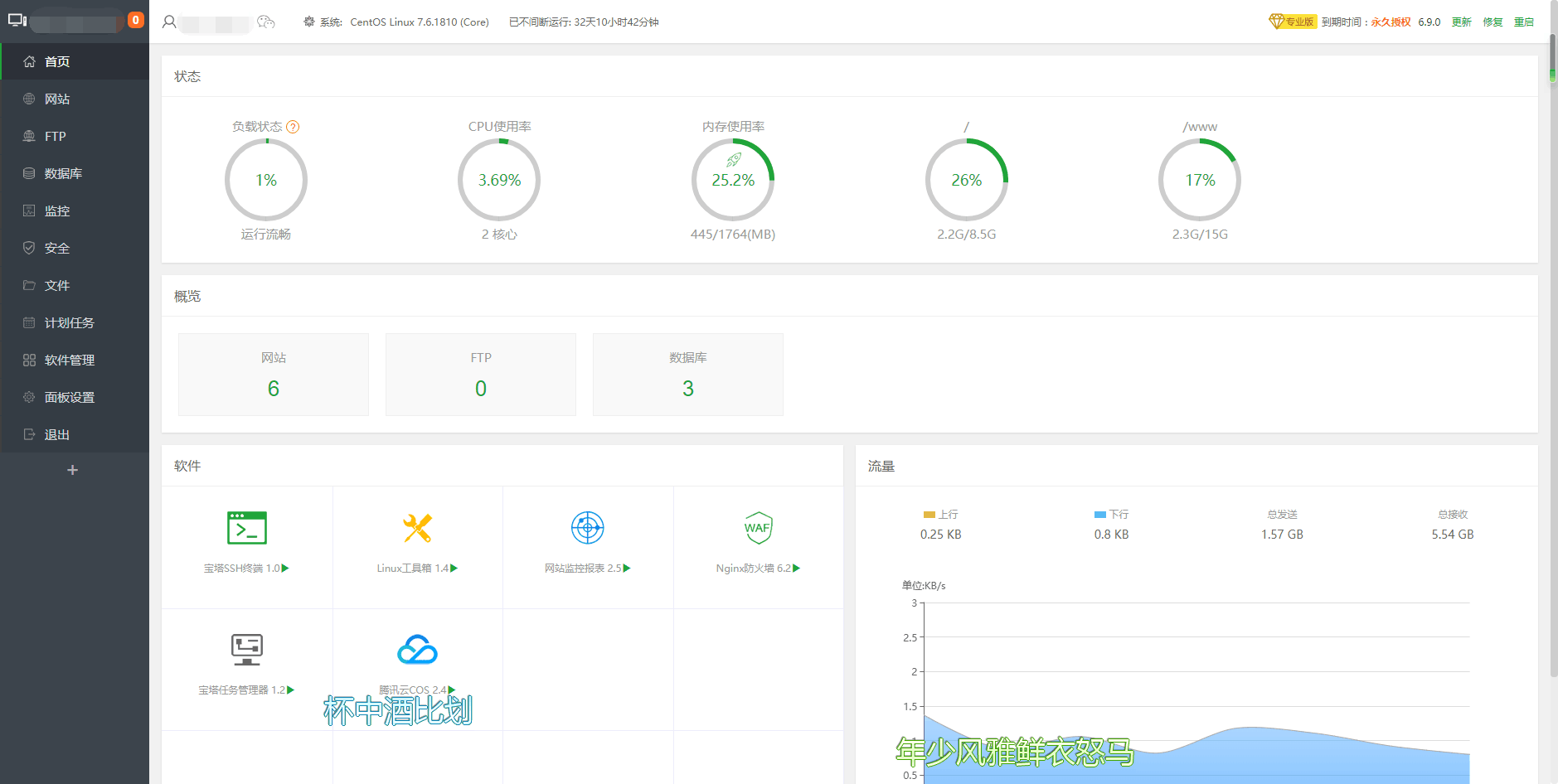Open the 文件 file manager page
Screen dimensions: 1558x784
(x=75, y=285)
